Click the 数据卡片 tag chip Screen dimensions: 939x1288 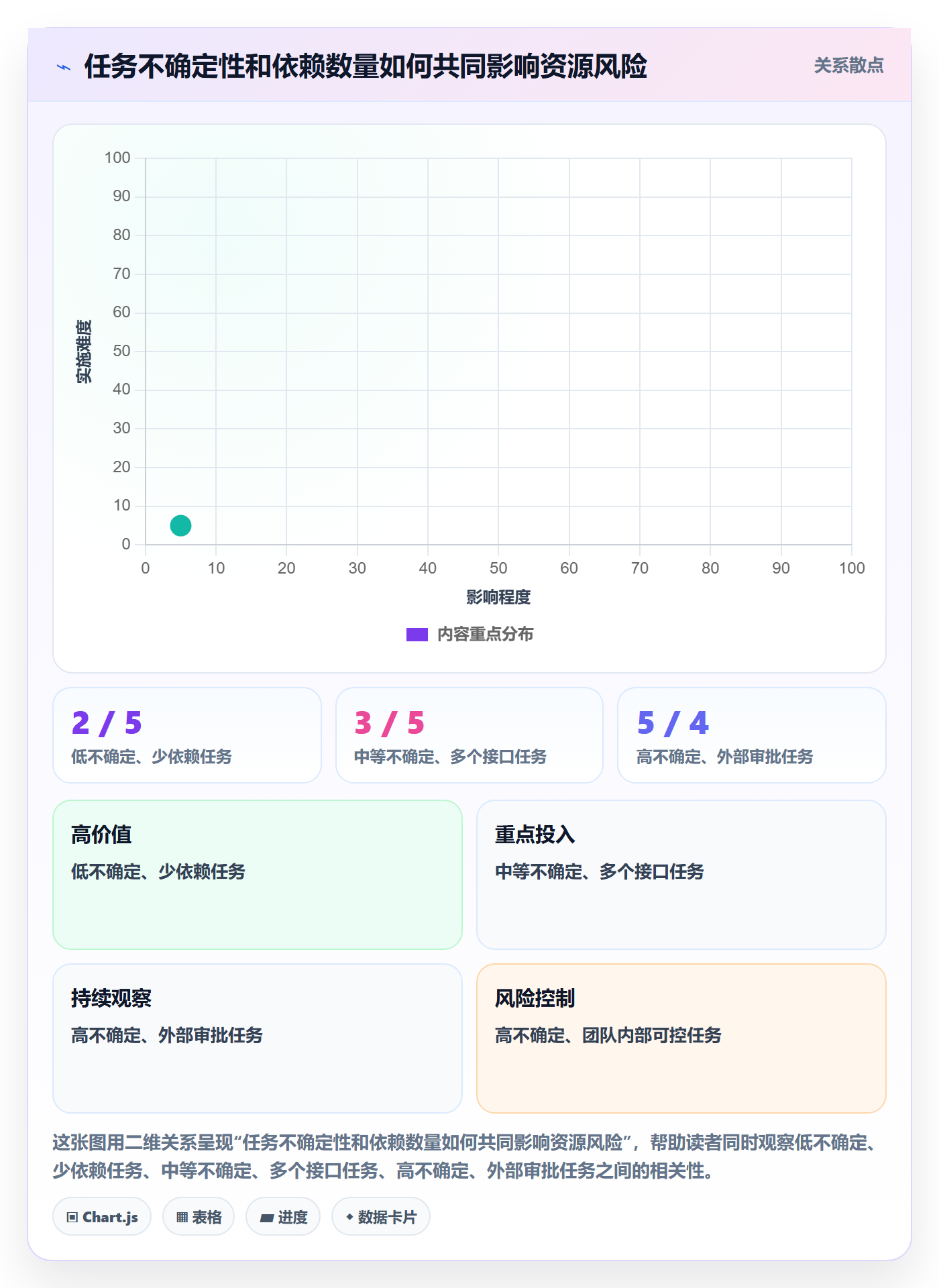381,1217
